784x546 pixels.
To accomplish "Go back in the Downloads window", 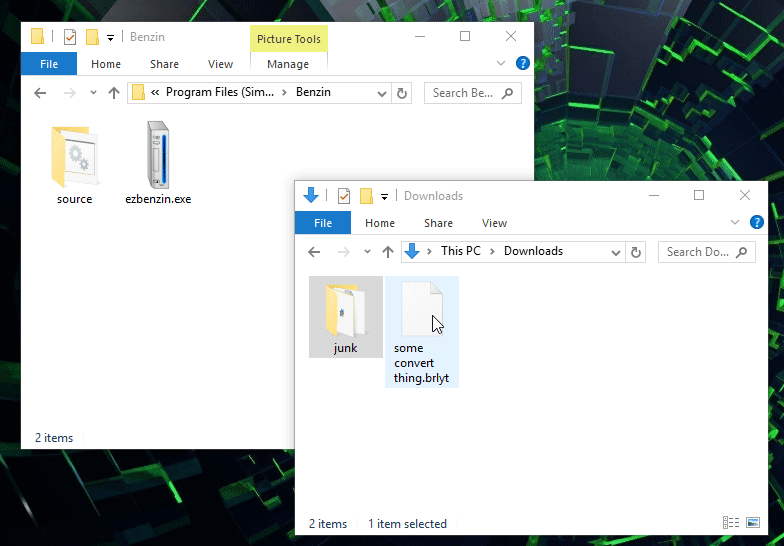I will pyautogui.click(x=314, y=252).
